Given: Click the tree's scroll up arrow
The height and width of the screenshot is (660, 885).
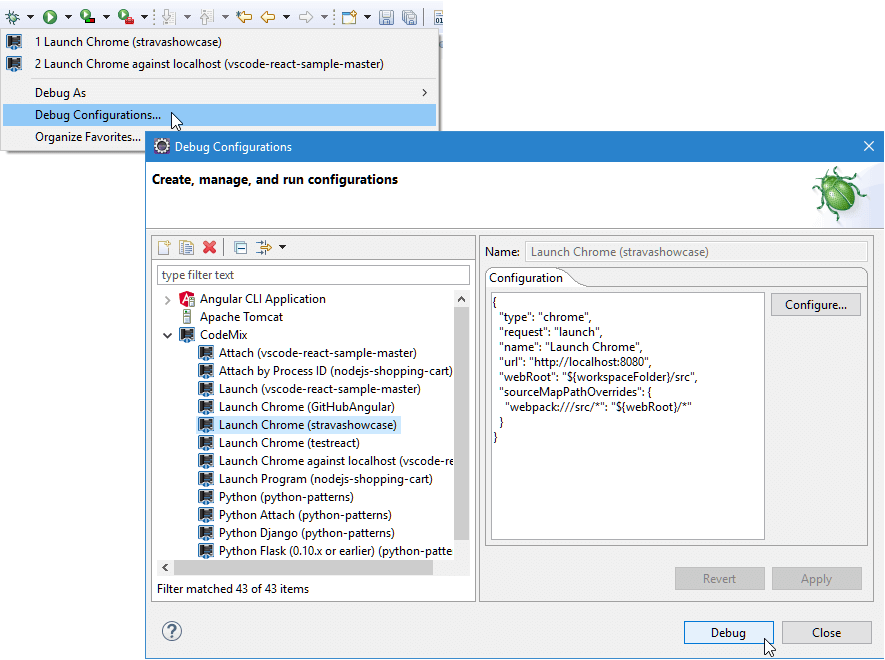Looking at the screenshot, I should pos(461,299).
